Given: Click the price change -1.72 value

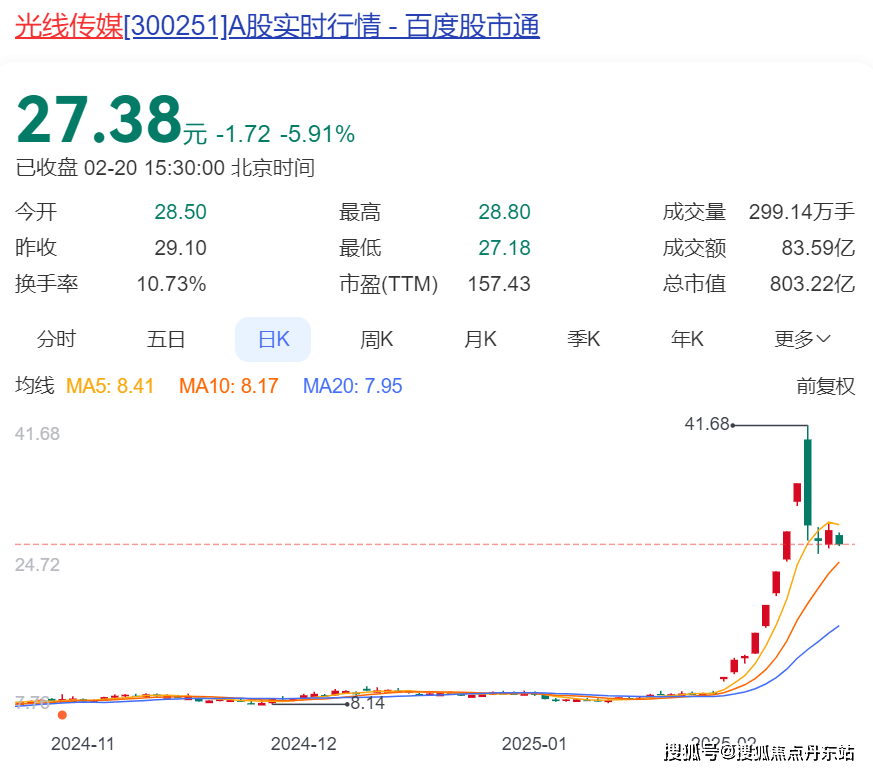Looking at the screenshot, I should [x=243, y=134].
